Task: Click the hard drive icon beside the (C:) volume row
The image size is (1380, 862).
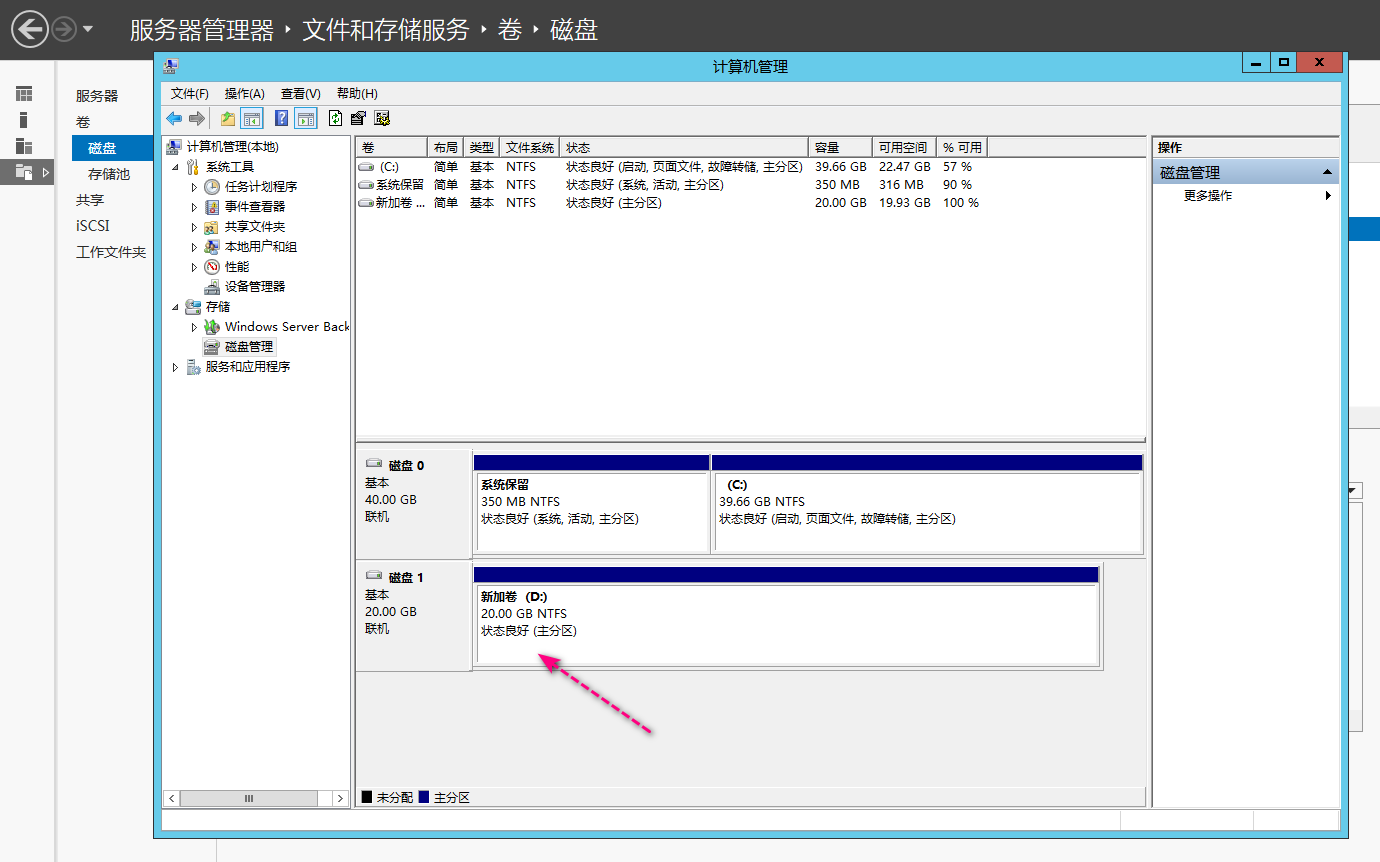Action: [x=367, y=167]
